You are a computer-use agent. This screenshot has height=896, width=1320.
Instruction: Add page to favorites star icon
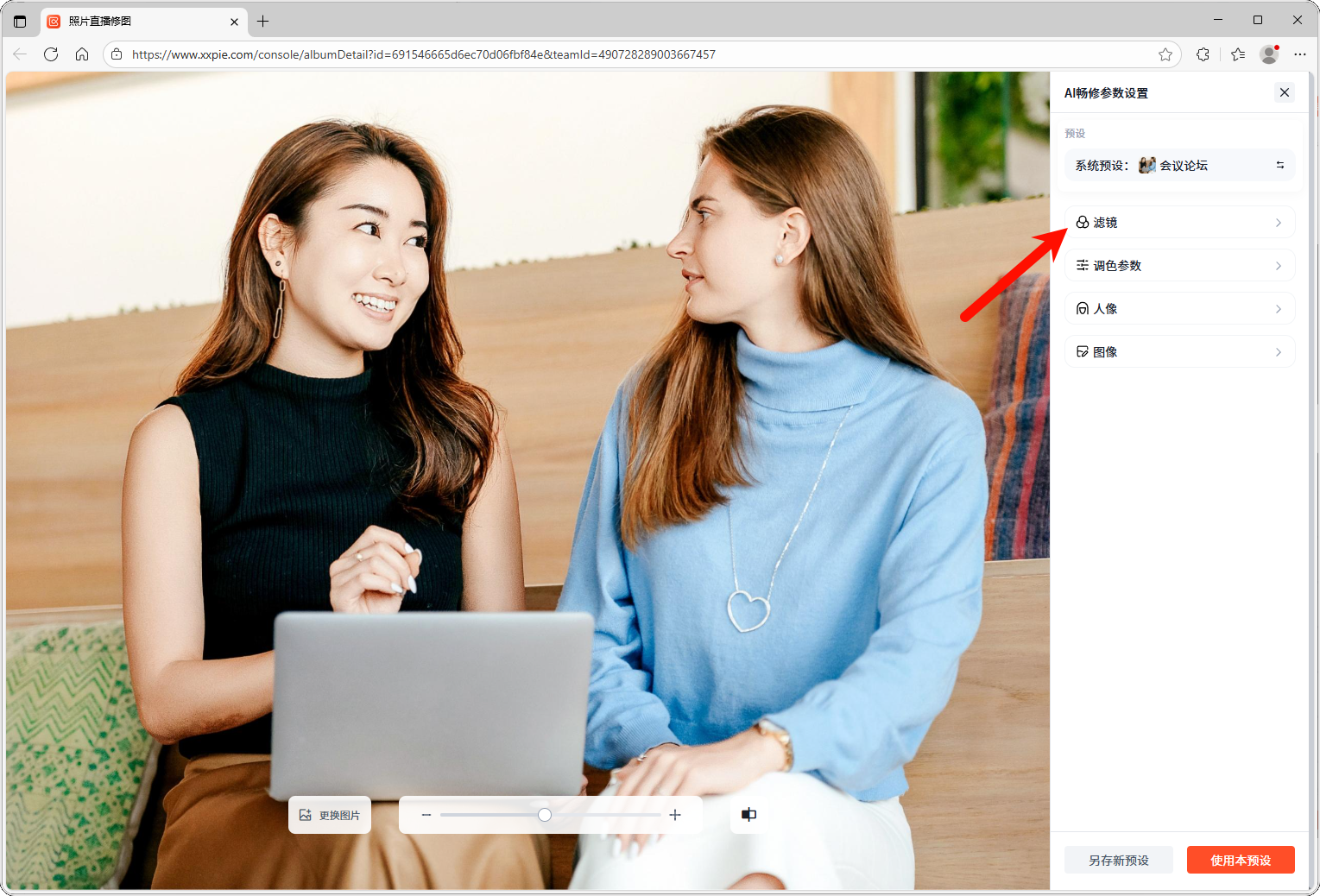click(1165, 54)
